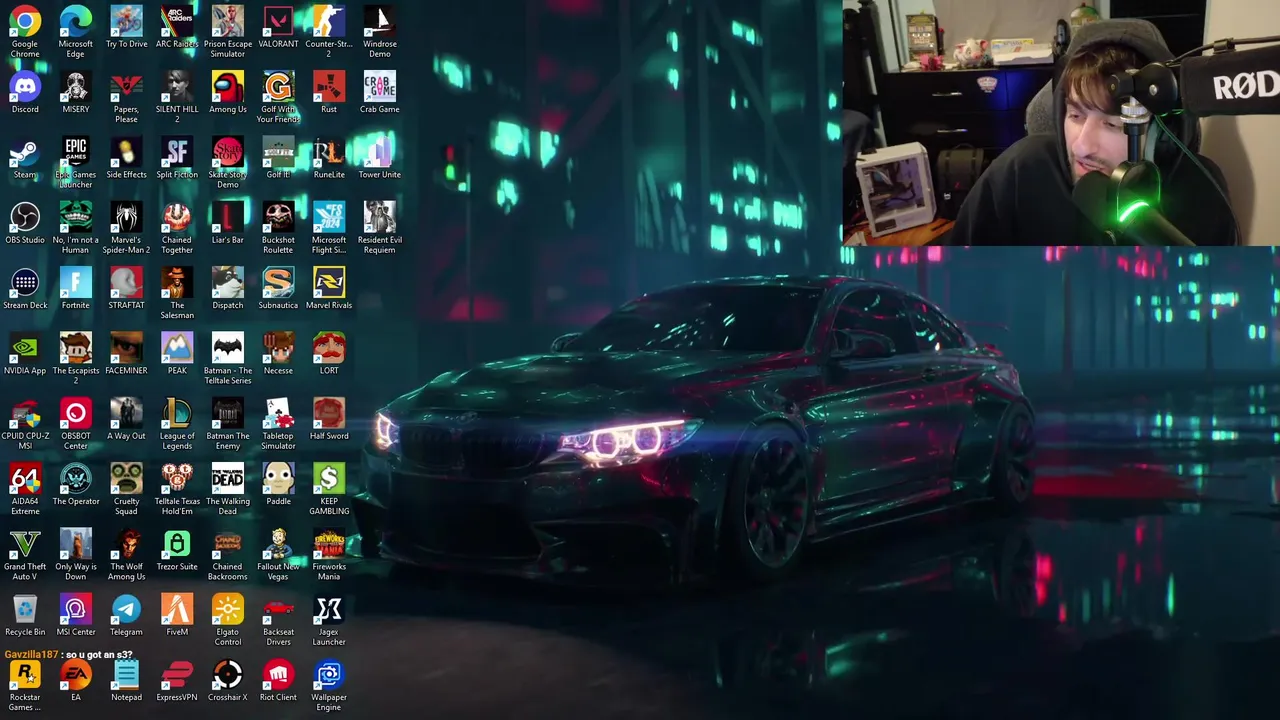Viewport: 1280px width, 720px height.
Task: Open the NVIDIA App icon
Action: 25,348
